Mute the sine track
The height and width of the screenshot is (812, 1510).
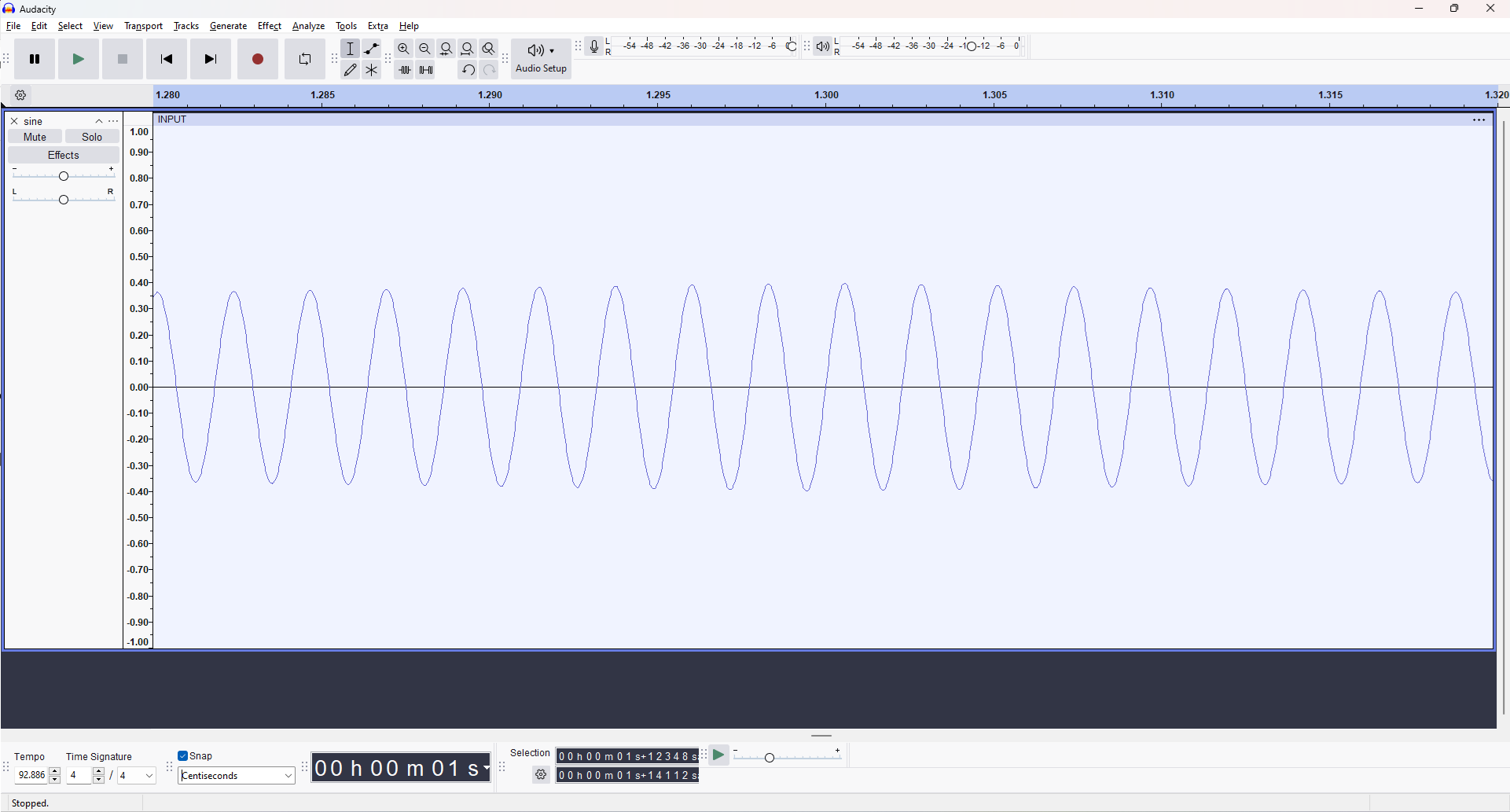[34, 136]
